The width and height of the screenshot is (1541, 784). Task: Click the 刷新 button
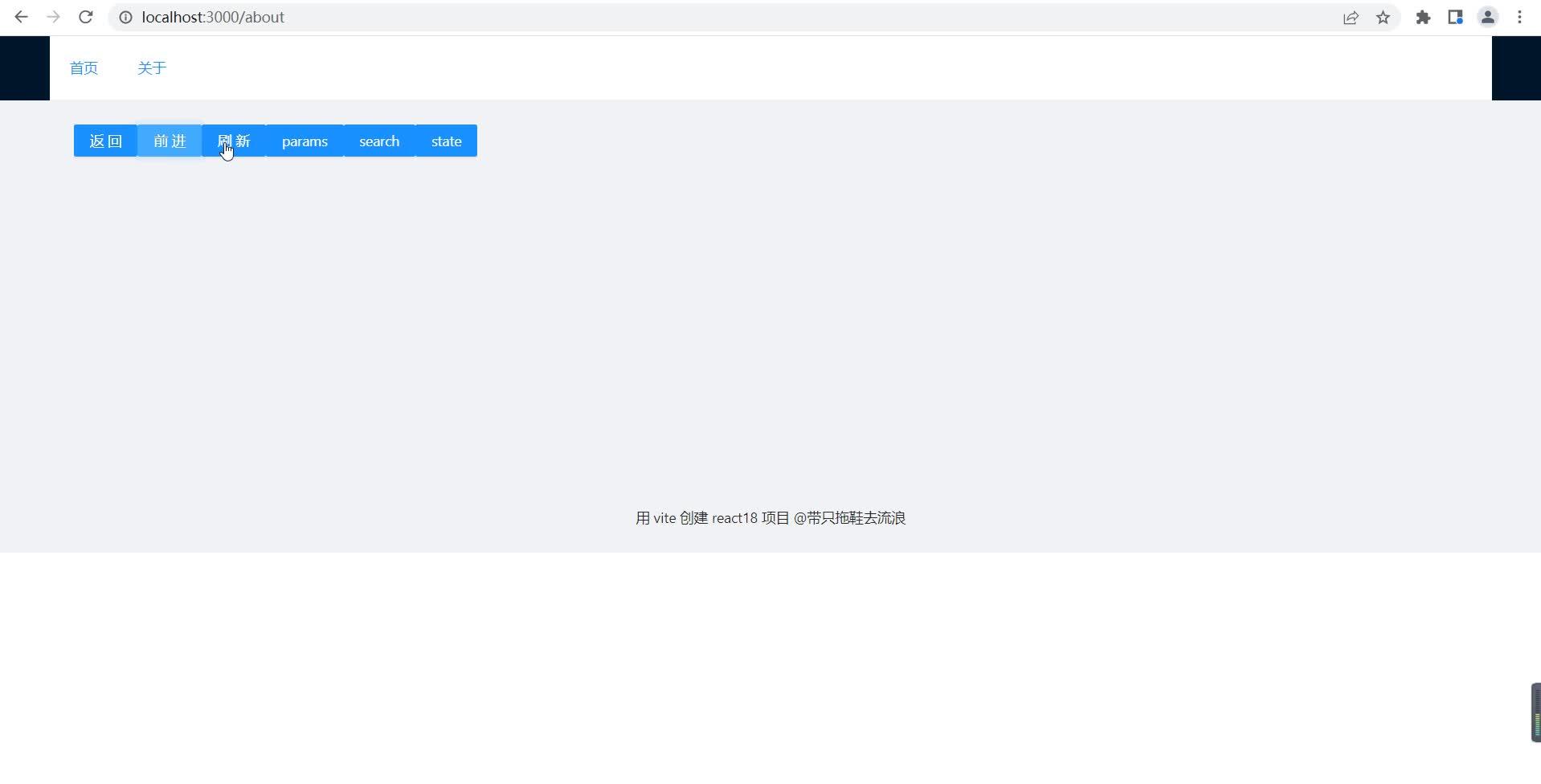click(235, 141)
